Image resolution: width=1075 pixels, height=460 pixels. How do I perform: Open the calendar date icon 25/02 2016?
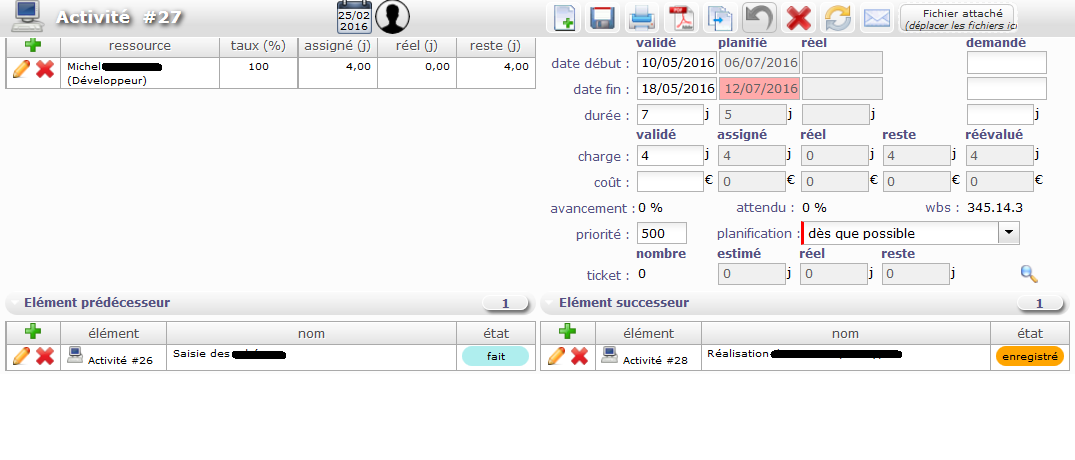(353, 17)
